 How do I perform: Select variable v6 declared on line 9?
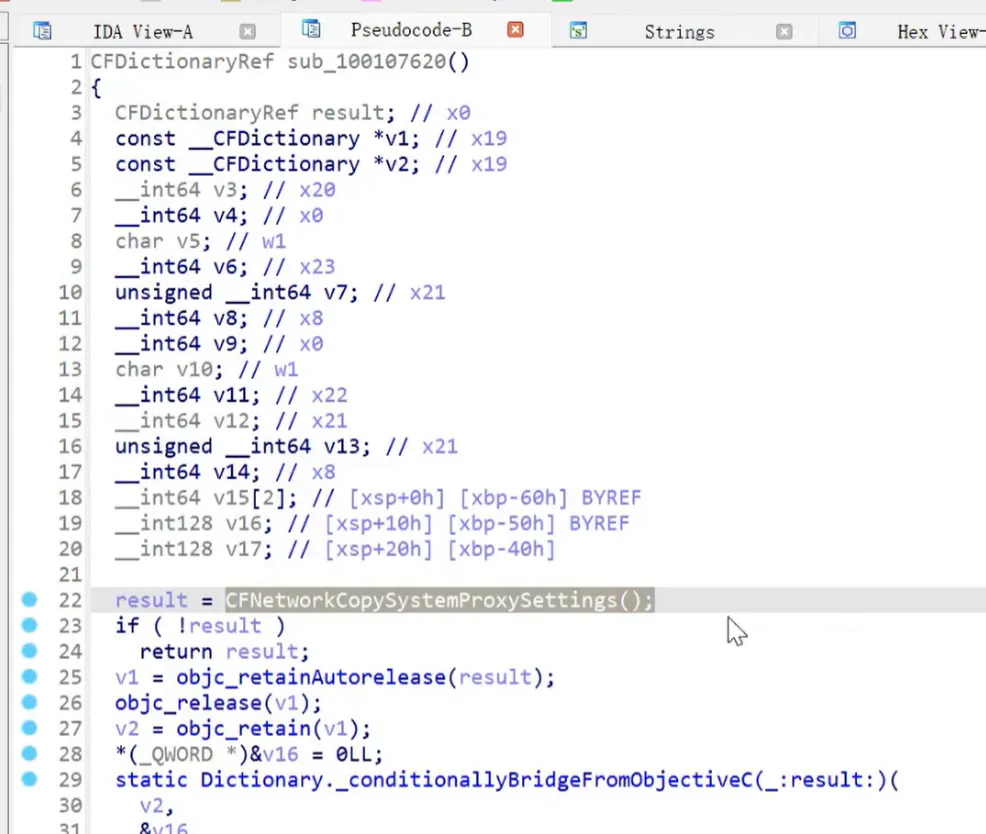click(226, 267)
